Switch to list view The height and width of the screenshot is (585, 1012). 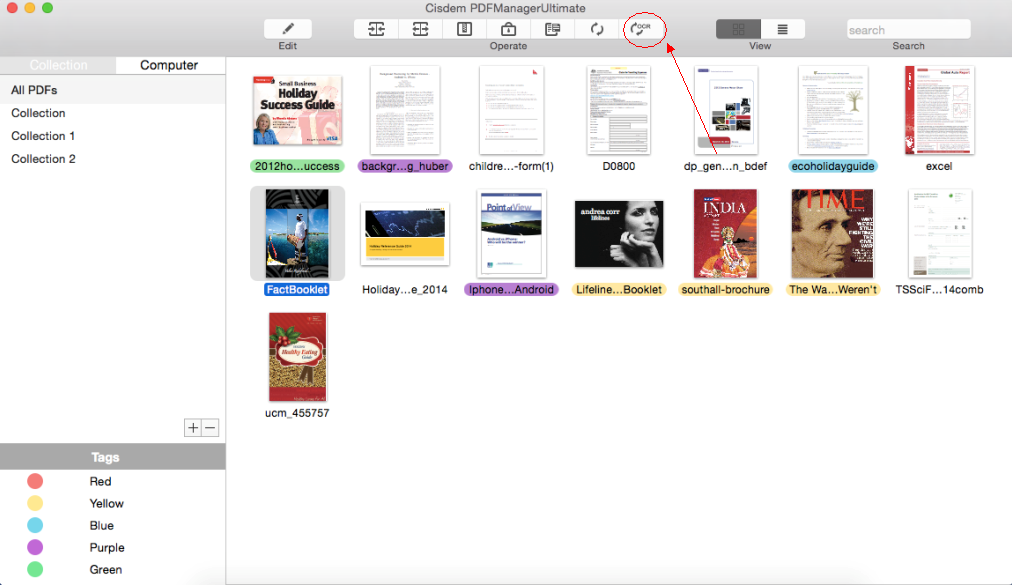782,29
